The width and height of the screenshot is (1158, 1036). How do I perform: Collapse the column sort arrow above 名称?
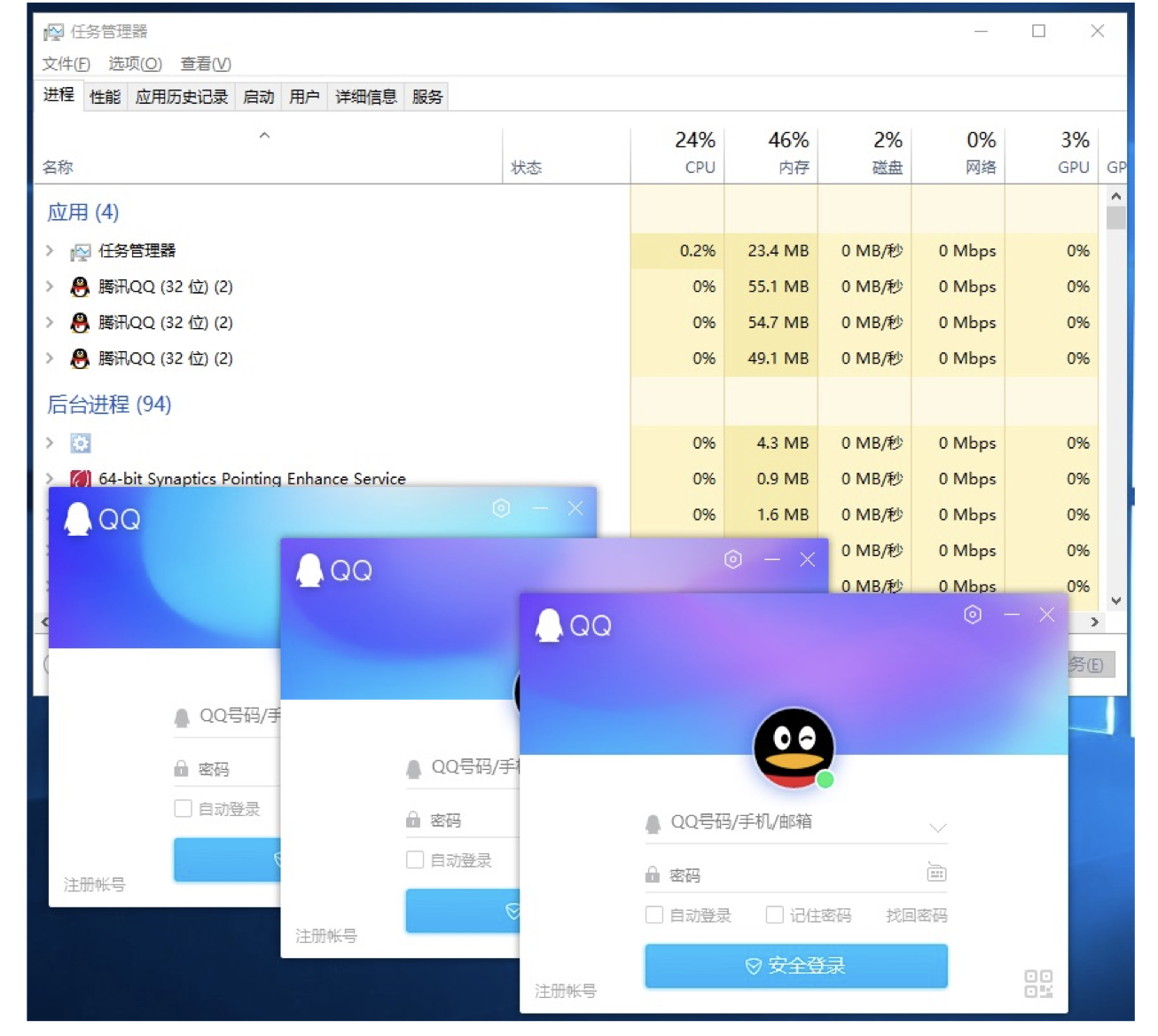pyautogui.click(x=264, y=136)
